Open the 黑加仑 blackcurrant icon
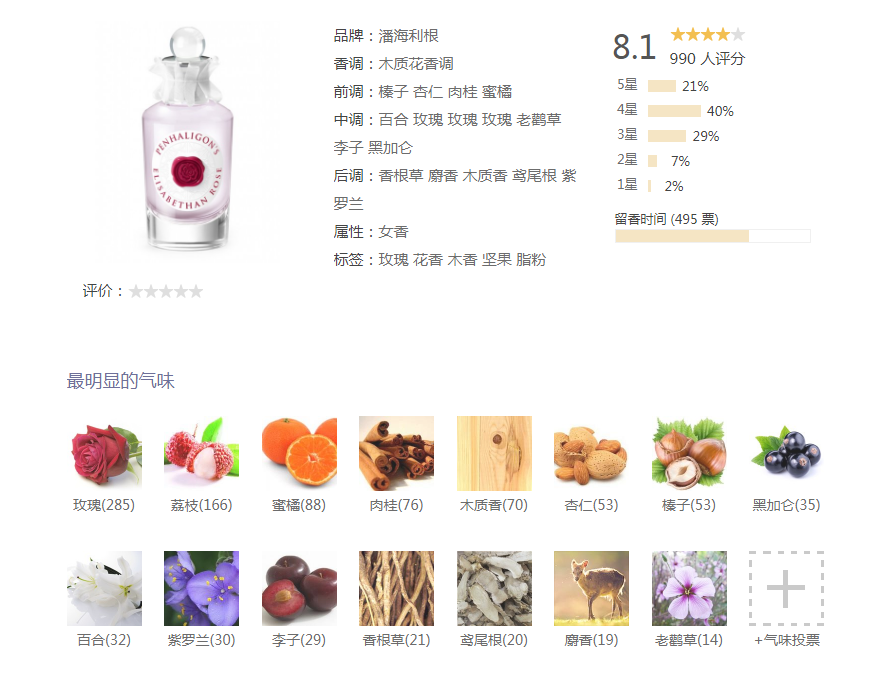Screen dimensions: 885x673 (786, 453)
